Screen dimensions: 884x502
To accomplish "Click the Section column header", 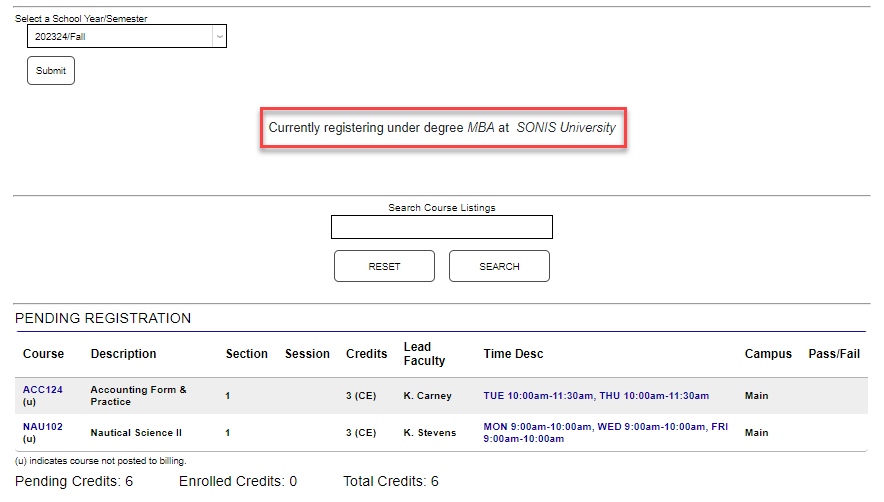I will tap(246, 354).
